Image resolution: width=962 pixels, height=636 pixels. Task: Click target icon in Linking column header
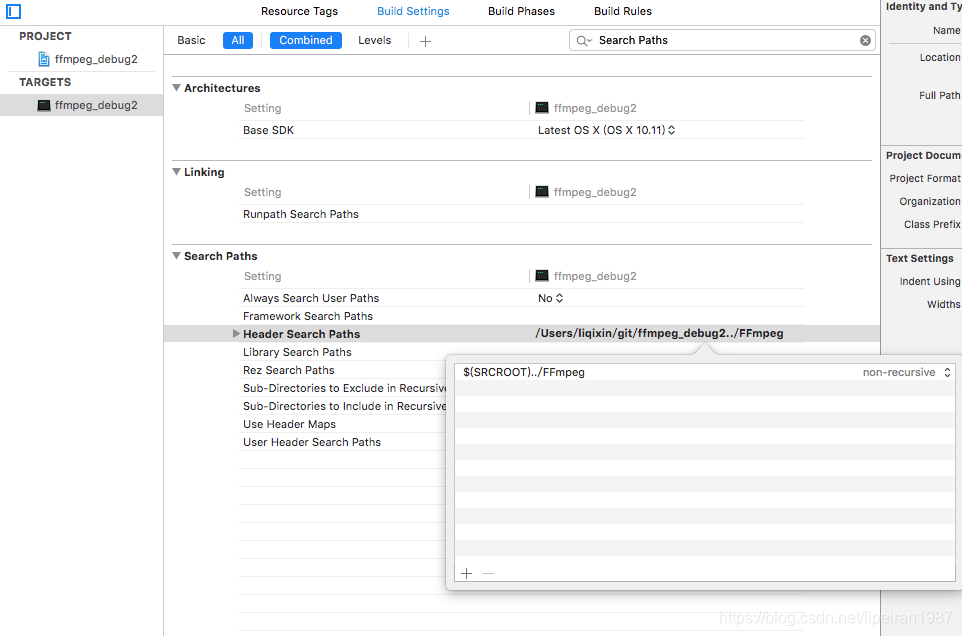[542, 192]
